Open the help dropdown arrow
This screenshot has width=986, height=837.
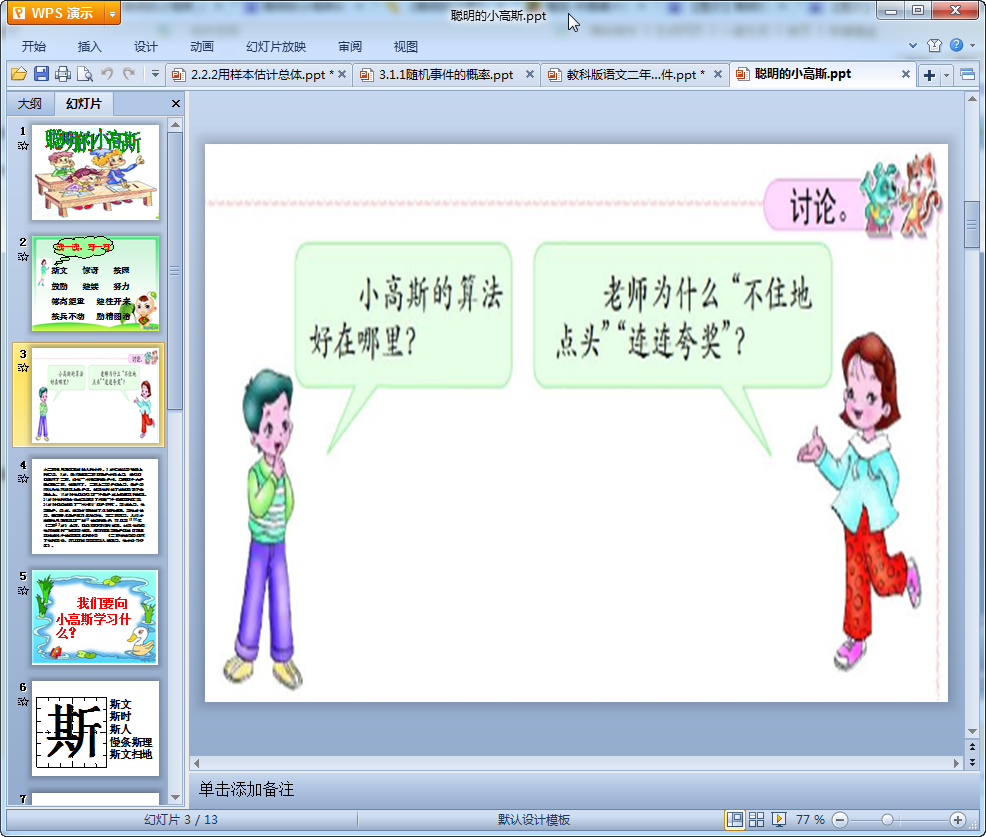point(973,45)
